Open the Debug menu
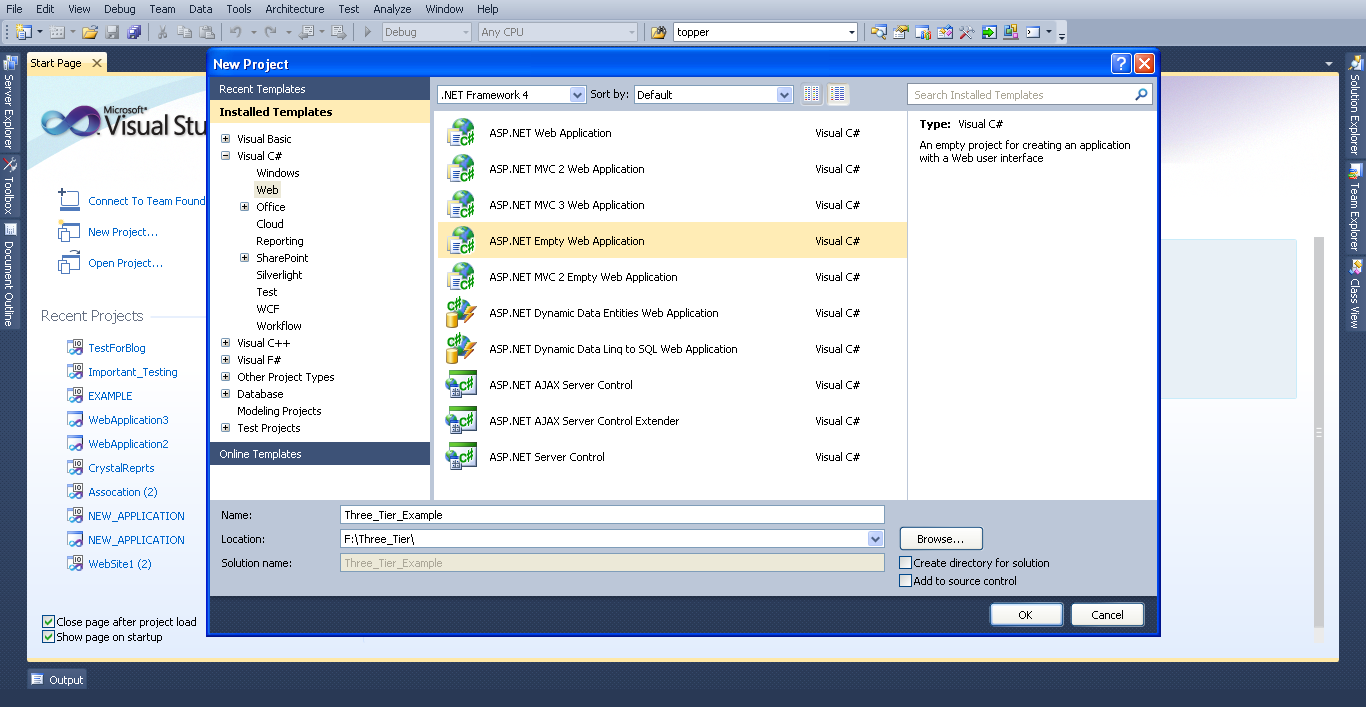 click(120, 9)
